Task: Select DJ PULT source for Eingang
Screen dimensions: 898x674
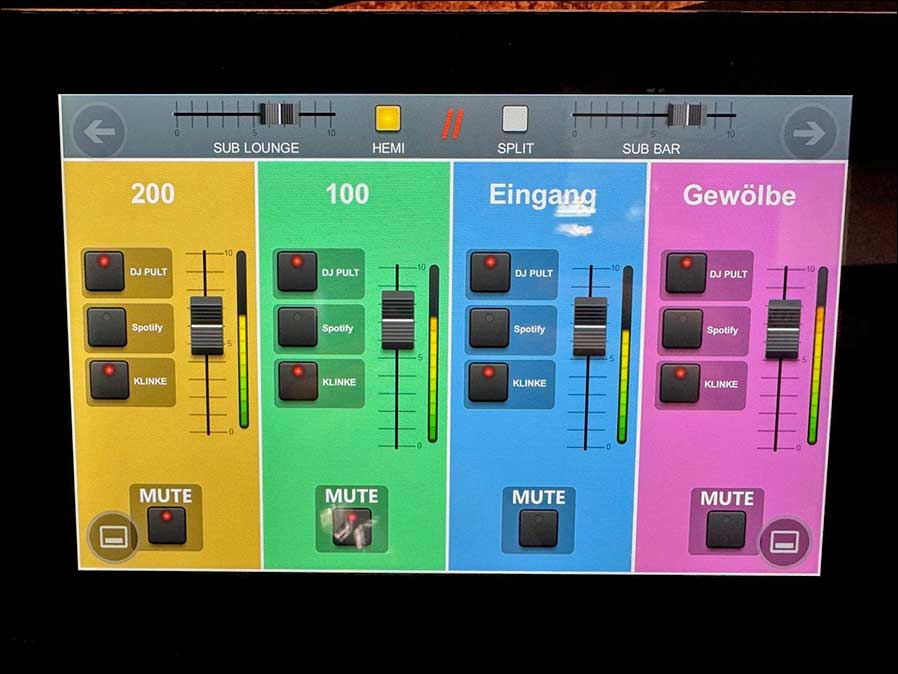Action: coord(490,272)
